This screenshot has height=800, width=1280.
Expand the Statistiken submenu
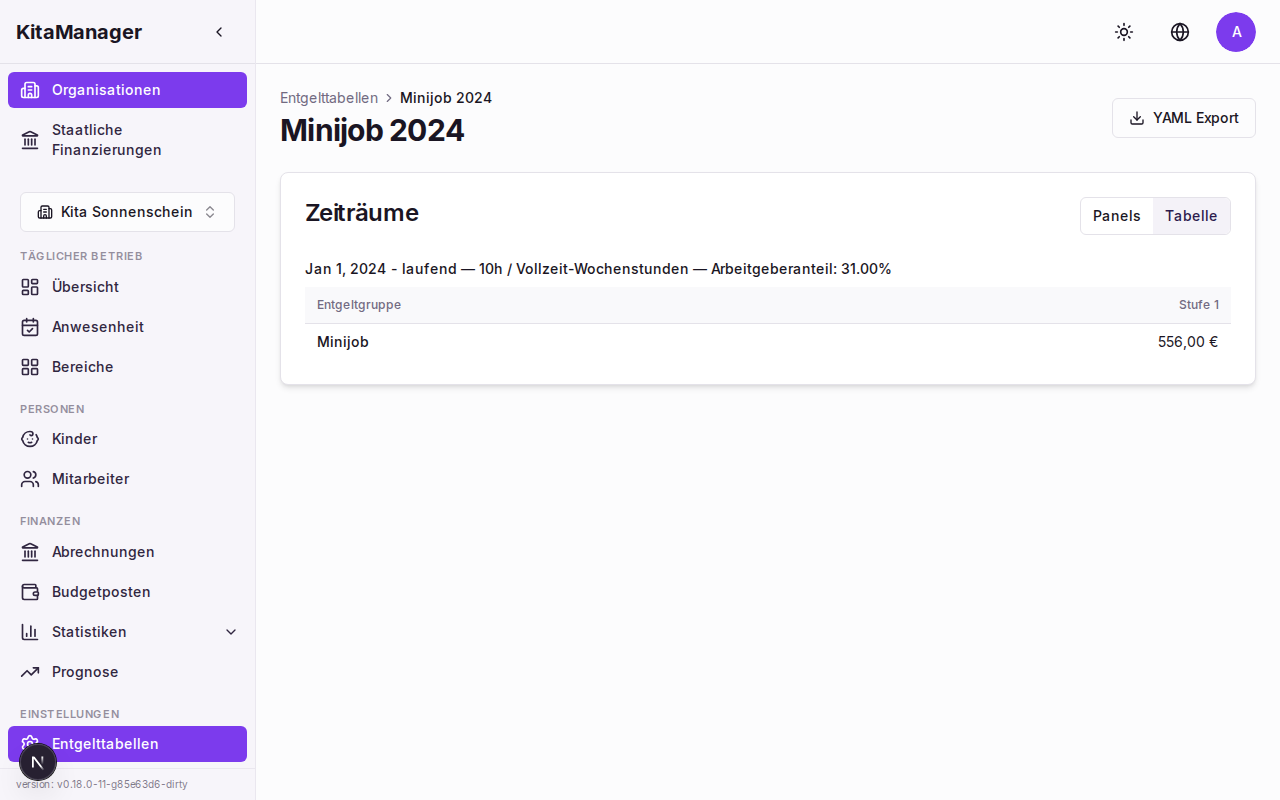(x=231, y=632)
